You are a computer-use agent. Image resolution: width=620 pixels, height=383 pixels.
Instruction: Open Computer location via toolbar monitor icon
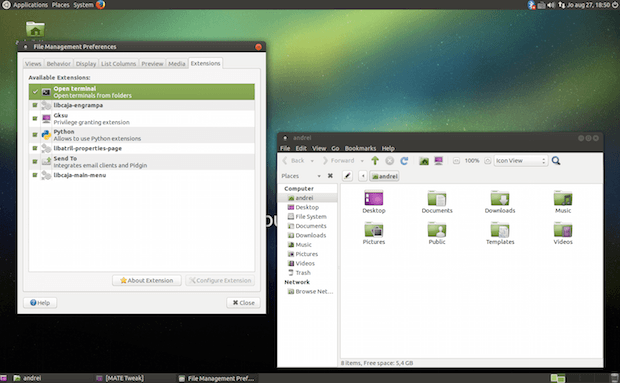(x=439, y=160)
